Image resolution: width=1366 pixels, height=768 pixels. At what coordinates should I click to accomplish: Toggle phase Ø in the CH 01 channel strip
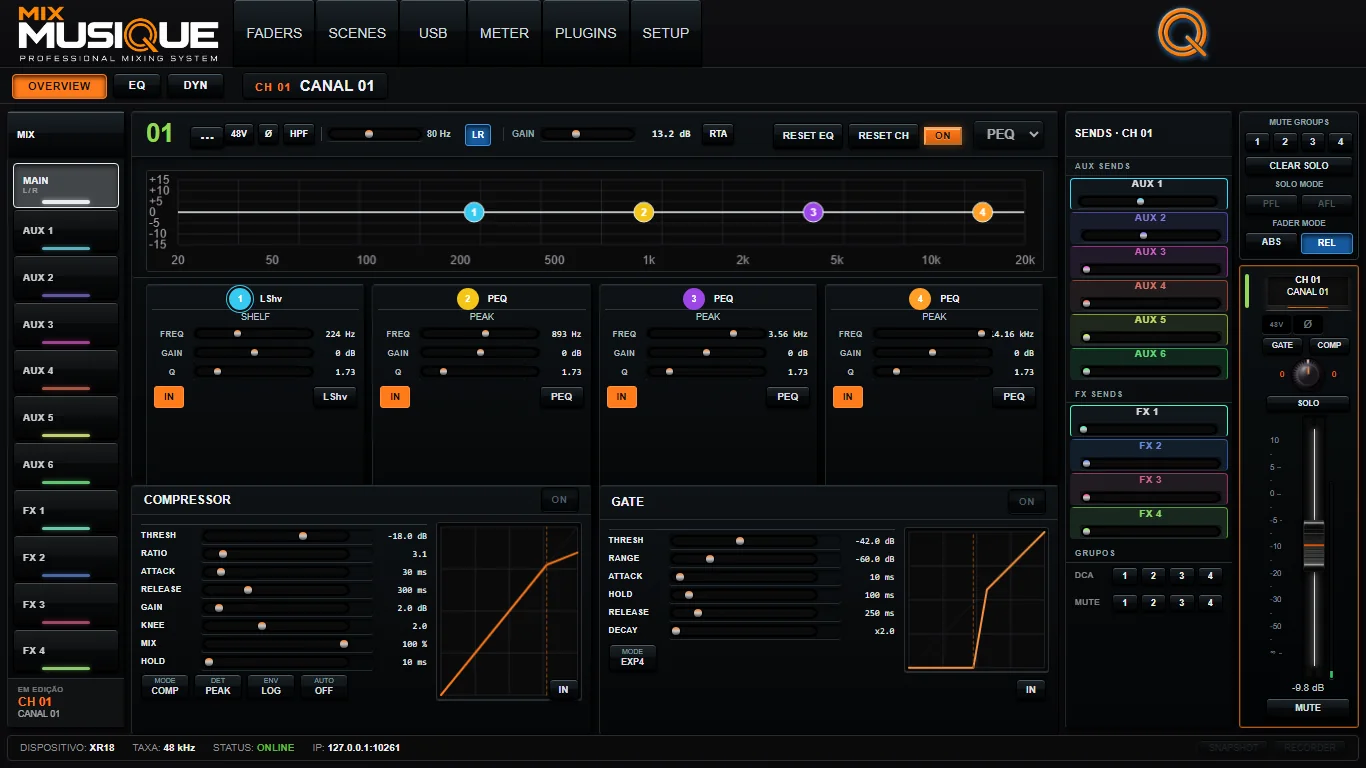[1307, 325]
